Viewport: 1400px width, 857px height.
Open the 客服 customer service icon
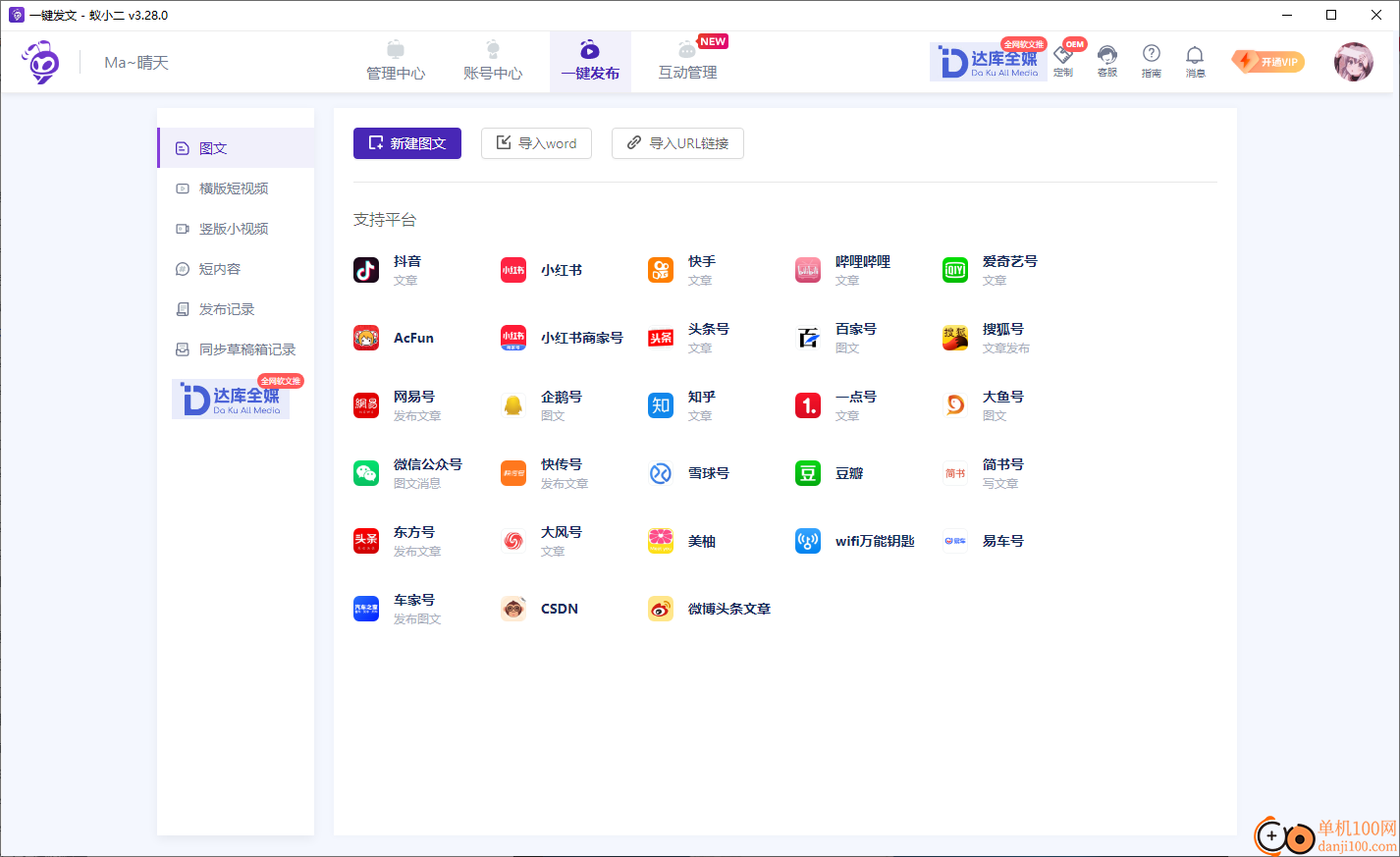1107,61
